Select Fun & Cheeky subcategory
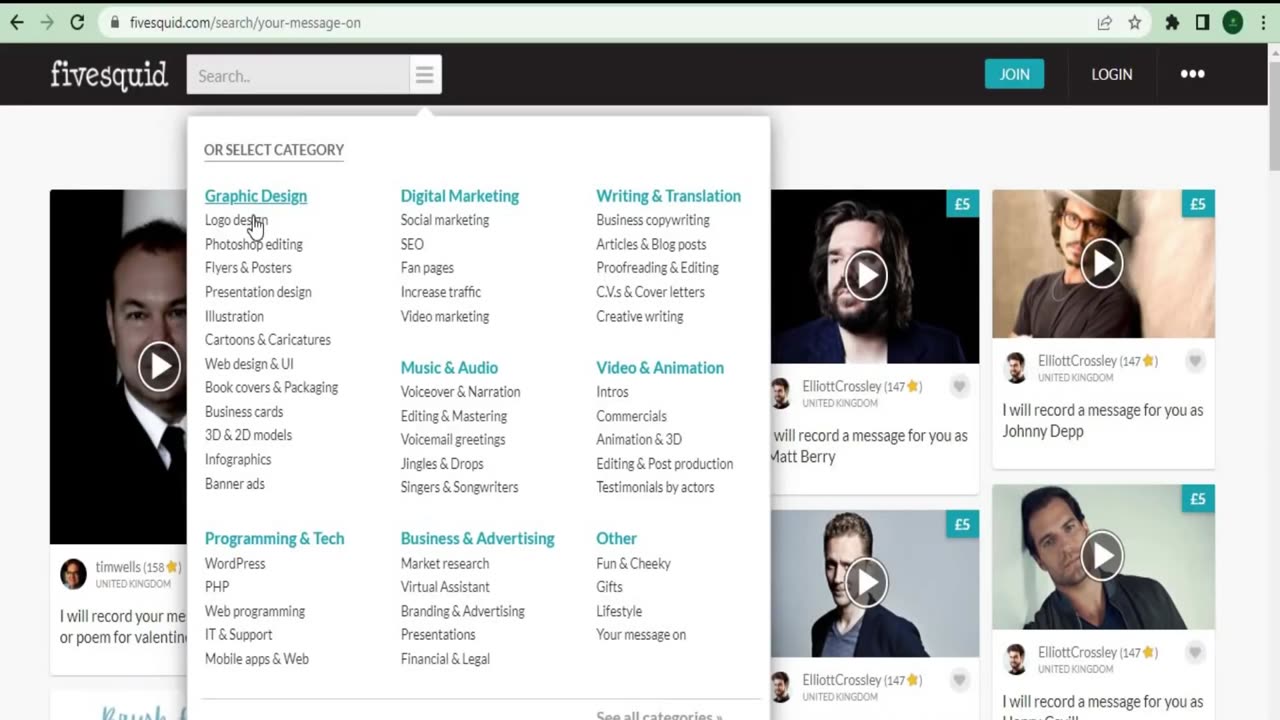 pos(633,563)
